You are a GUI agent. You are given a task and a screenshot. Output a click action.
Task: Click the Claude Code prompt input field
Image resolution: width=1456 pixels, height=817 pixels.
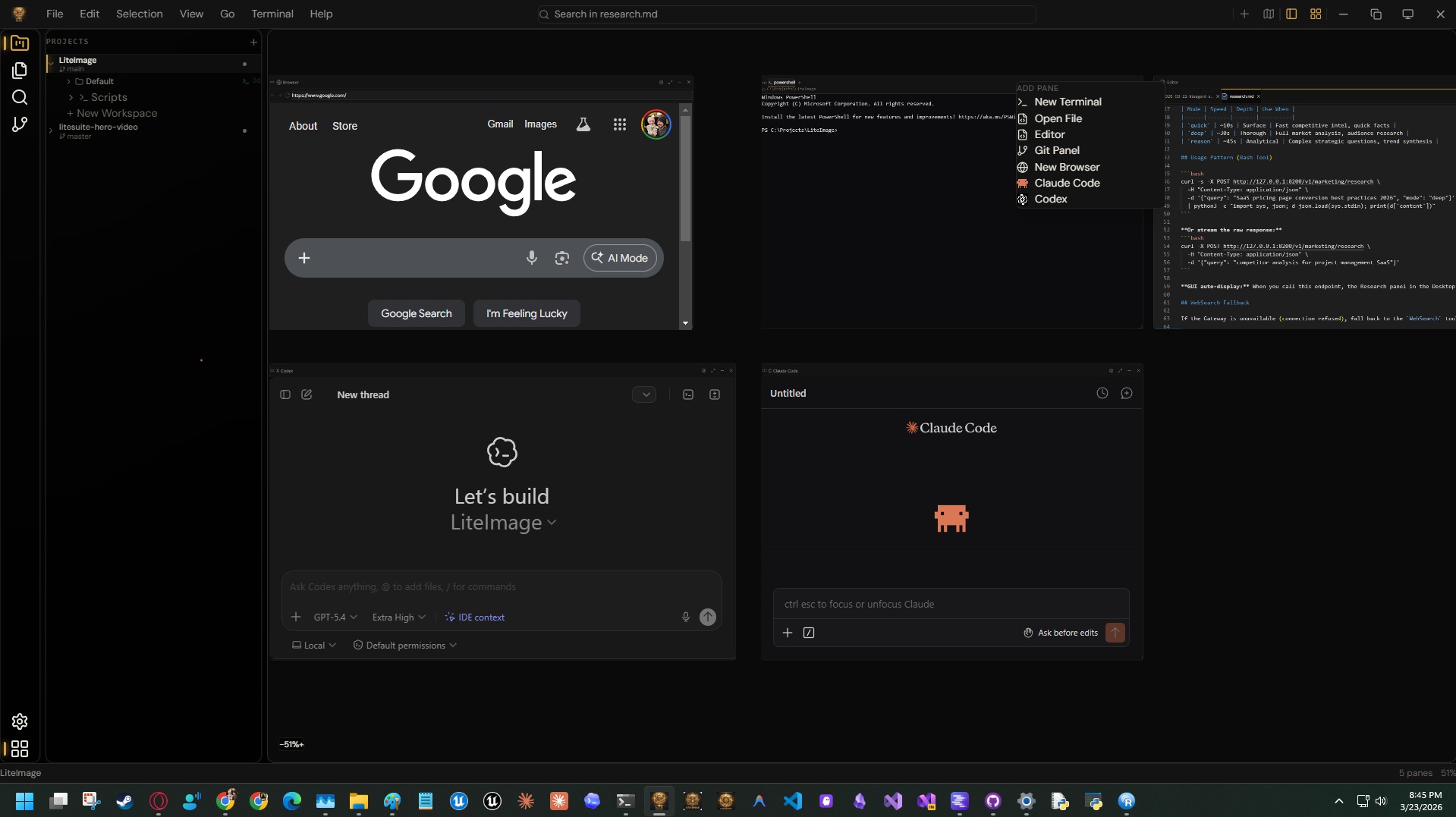pyautogui.click(x=951, y=604)
